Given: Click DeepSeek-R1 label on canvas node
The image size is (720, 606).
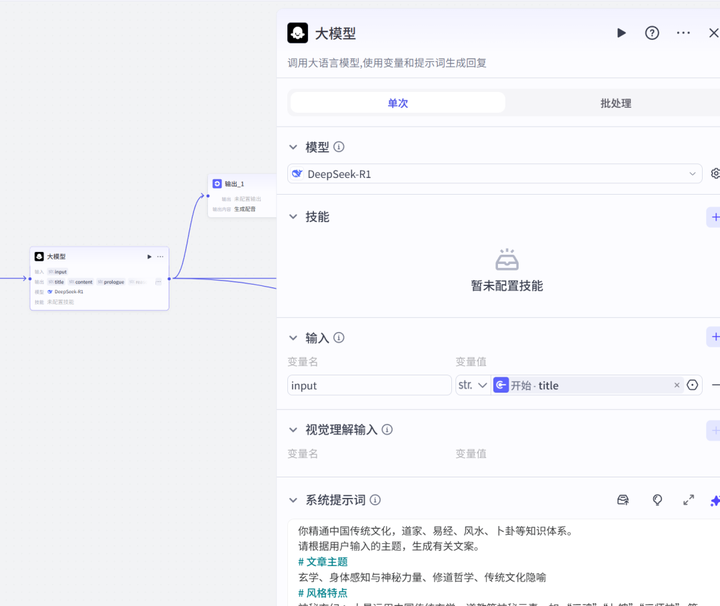Looking at the screenshot, I should pos(69,292).
